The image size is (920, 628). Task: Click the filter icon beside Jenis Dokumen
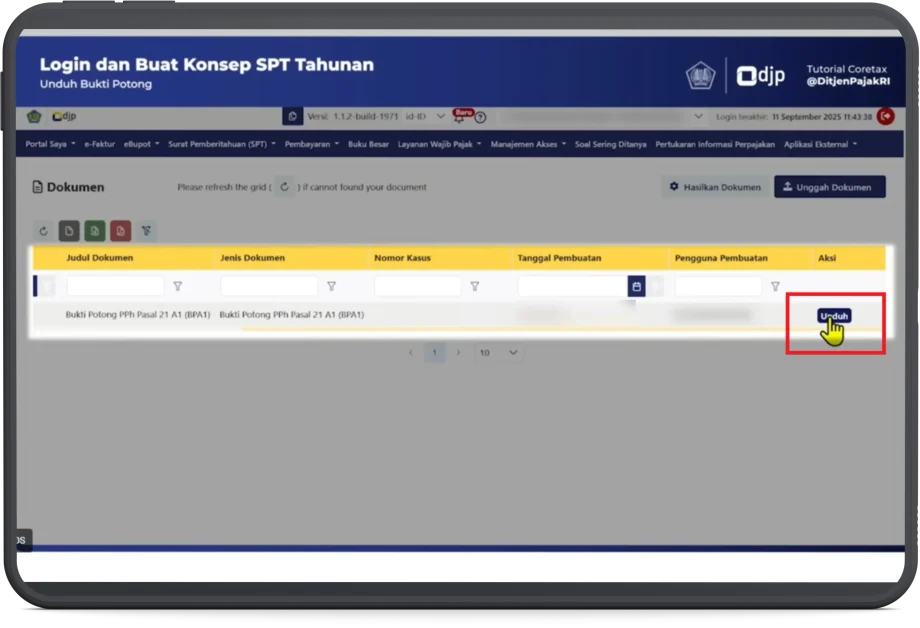(x=331, y=287)
